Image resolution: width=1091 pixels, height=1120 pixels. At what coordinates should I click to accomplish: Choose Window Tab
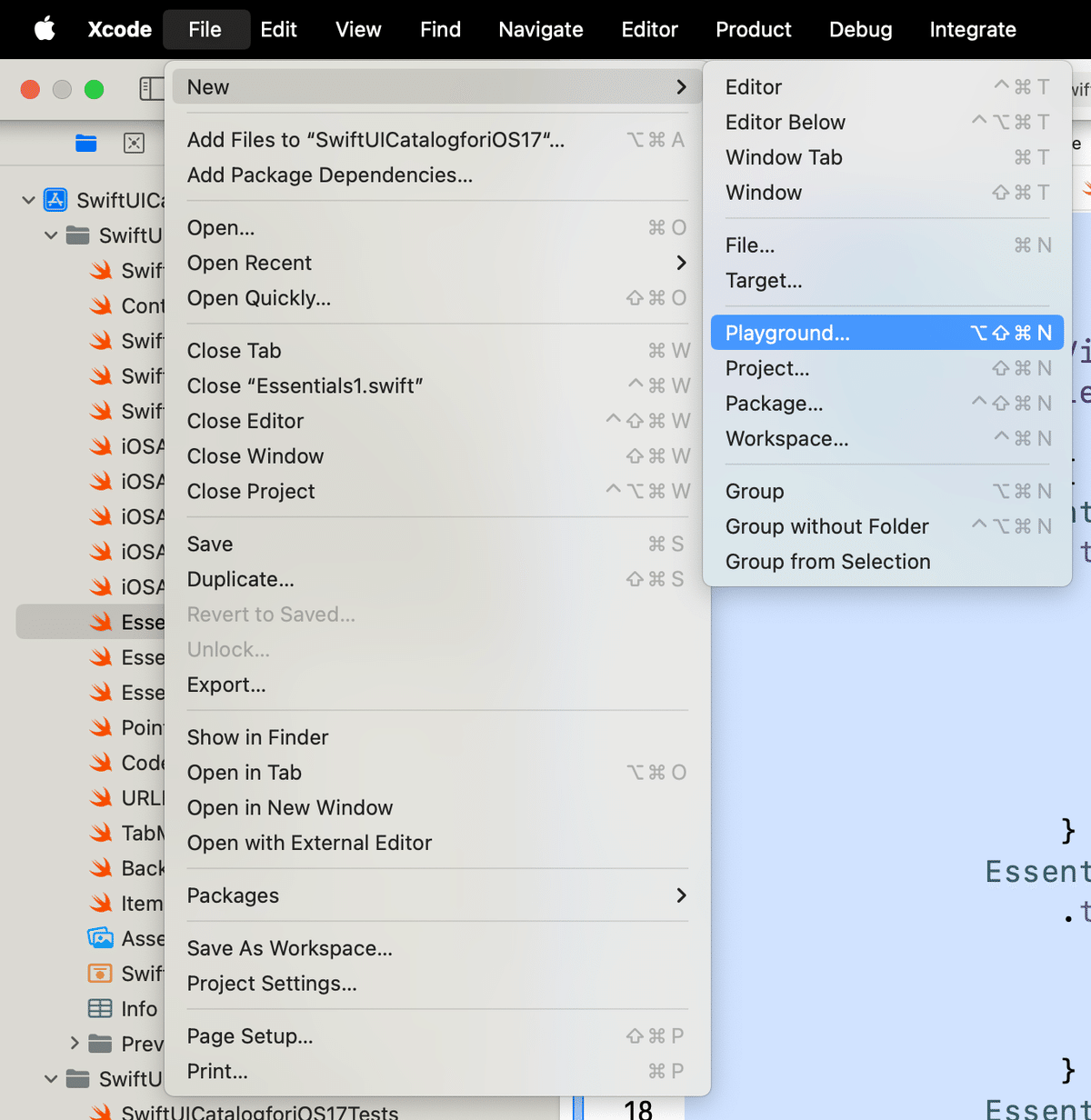pyautogui.click(x=887, y=157)
